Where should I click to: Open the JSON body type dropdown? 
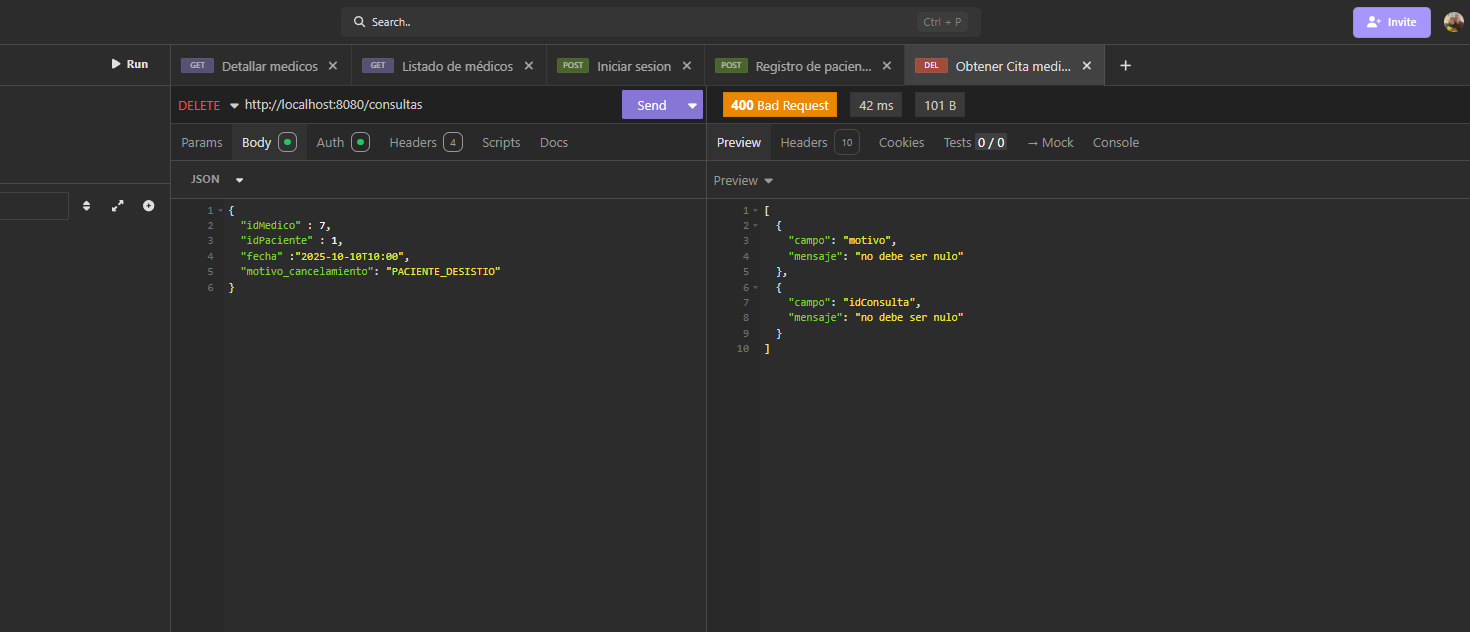pos(217,179)
